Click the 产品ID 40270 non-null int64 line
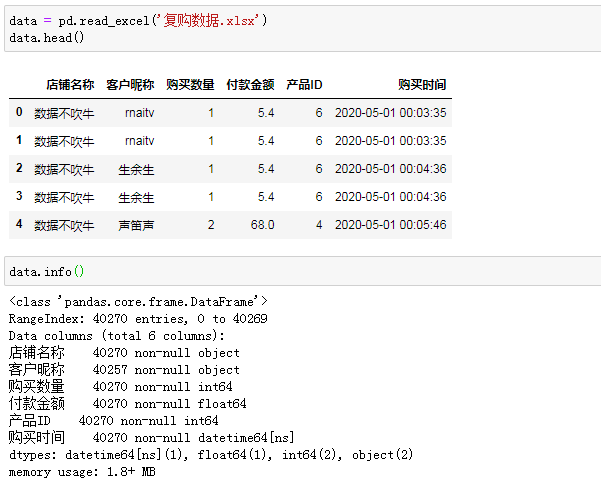The width and height of the screenshot is (601, 480). 113,421
